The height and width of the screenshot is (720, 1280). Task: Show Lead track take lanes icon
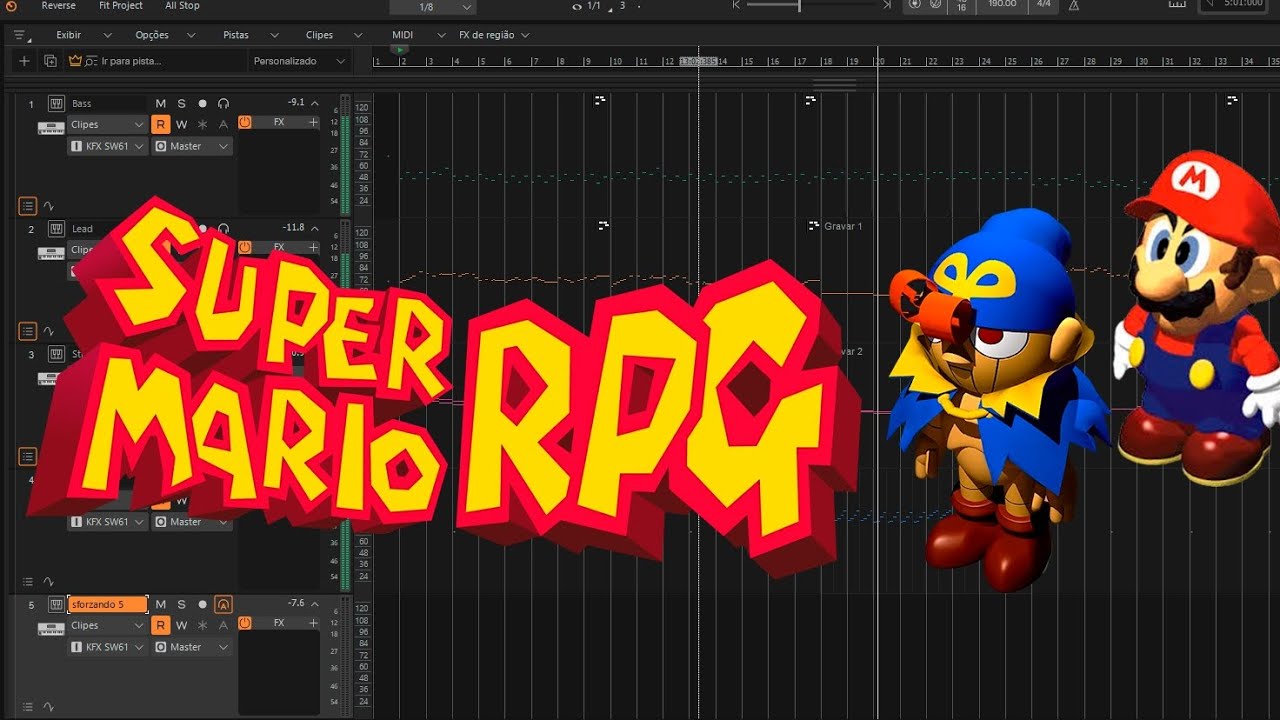click(x=27, y=331)
